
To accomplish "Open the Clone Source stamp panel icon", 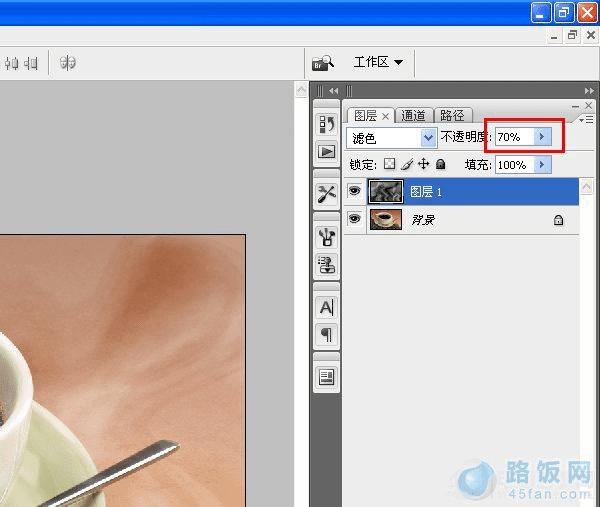I will [x=326, y=264].
